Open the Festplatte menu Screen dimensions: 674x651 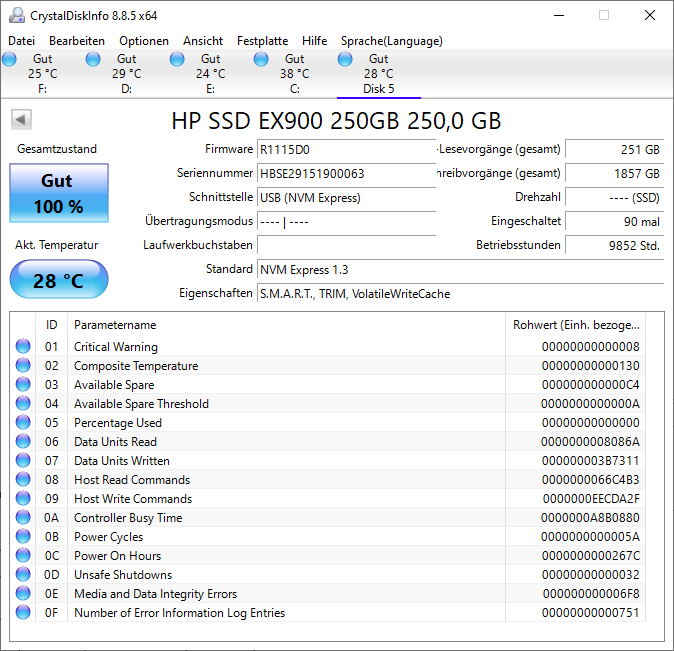[263, 41]
